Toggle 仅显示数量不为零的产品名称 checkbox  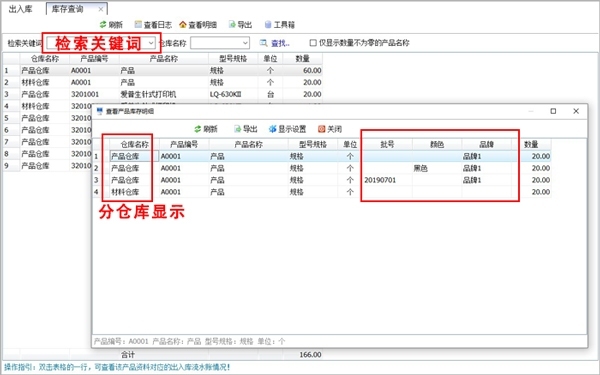pos(313,43)
